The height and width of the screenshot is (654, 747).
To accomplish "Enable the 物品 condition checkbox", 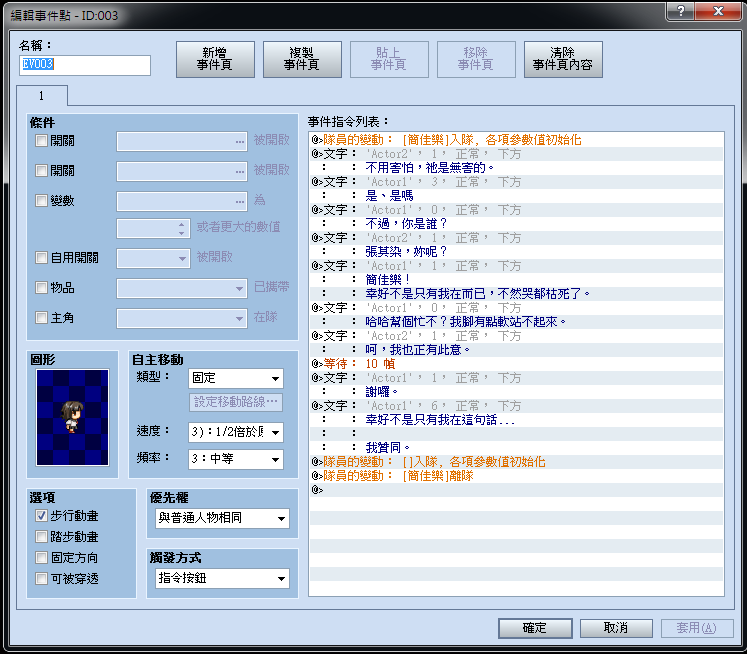I will click(x=41, y=288).
